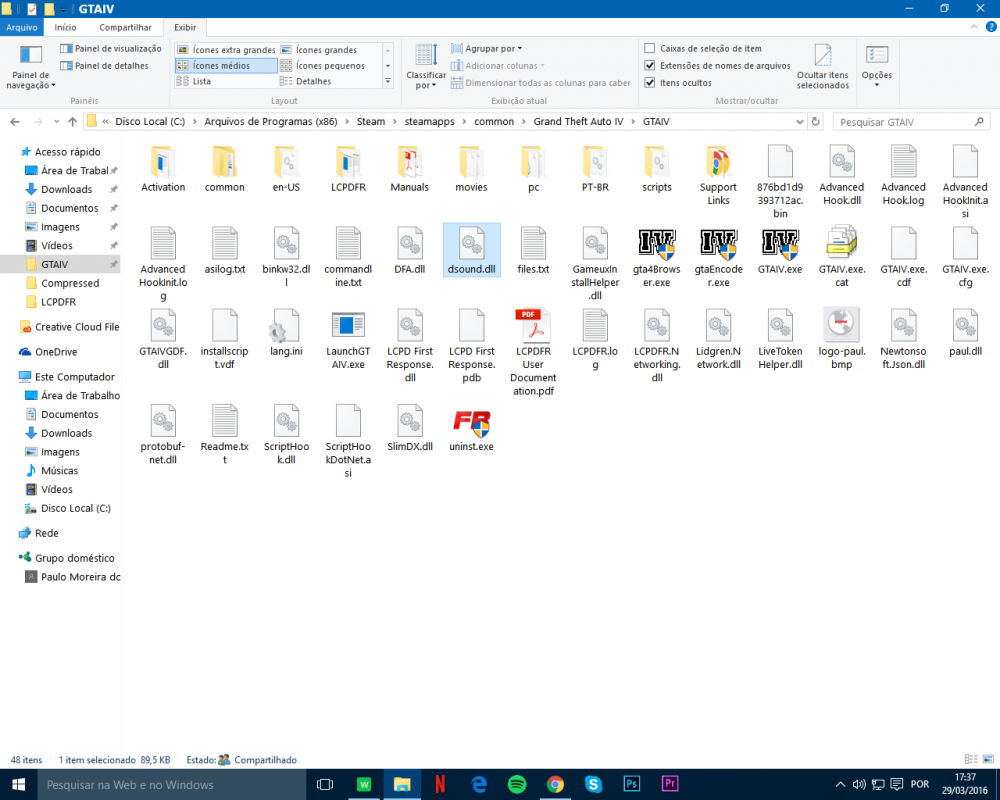Enable Caixas de seleção de item checkbox
The image size is (1000, 800).
coord(650,48)
